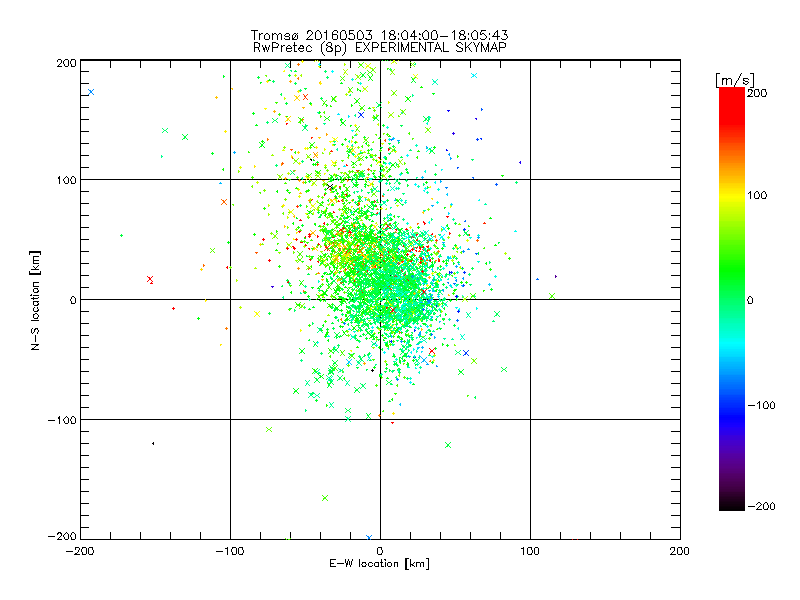This screenshot has height=600, width=800.
Task: Click the E-W axis tick label "-100"
Action: (x=230, y=551)
